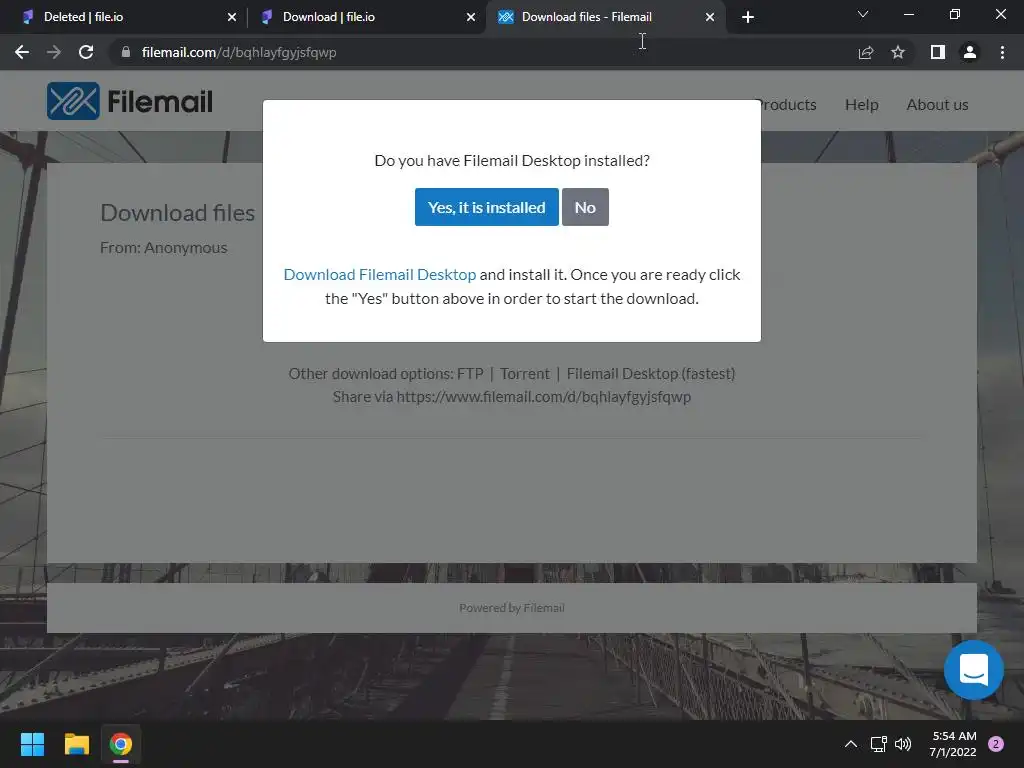This screenshot has width=1024, height=768.
Task: Click the 'Do you have Filemail Desktop installed?' text
Action: [512, 161]
